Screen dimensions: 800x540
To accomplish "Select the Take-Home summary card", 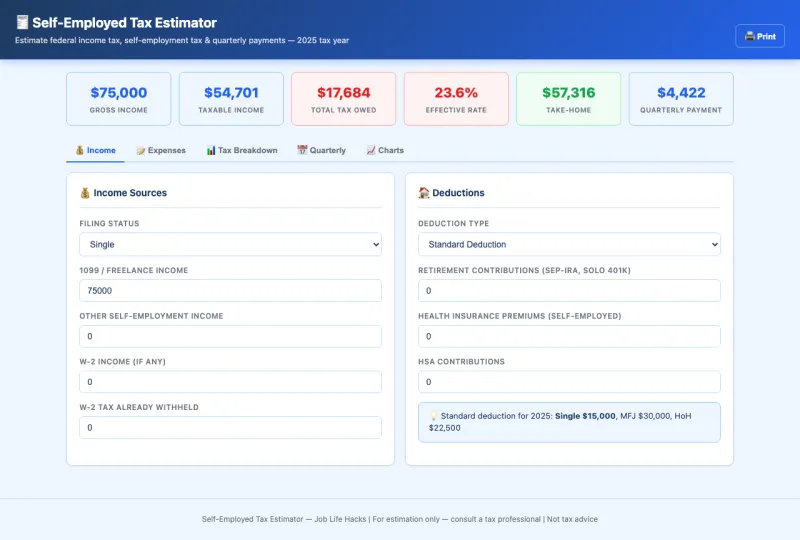I will click(x=568, y=99).
